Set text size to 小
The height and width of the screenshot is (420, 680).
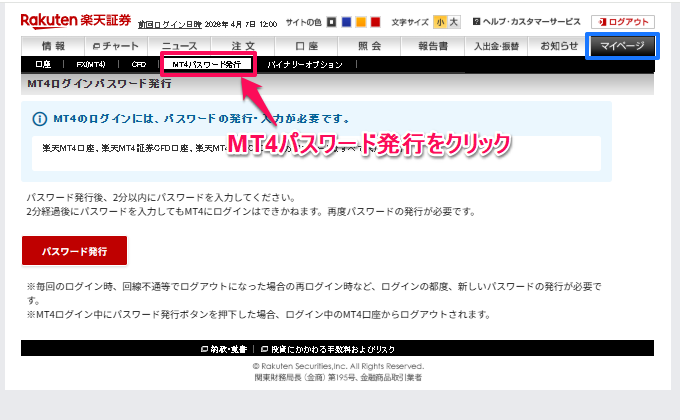coord(439,21)
